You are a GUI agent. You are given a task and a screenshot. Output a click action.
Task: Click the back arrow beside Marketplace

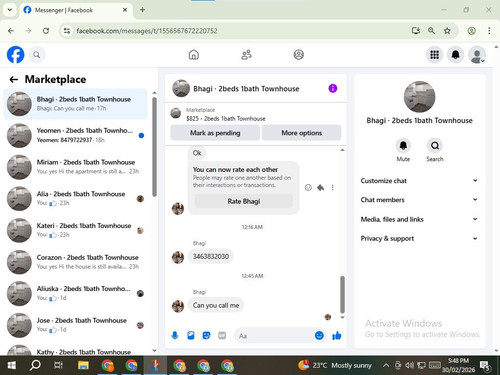pyautogui.click(x=14, y=79)
